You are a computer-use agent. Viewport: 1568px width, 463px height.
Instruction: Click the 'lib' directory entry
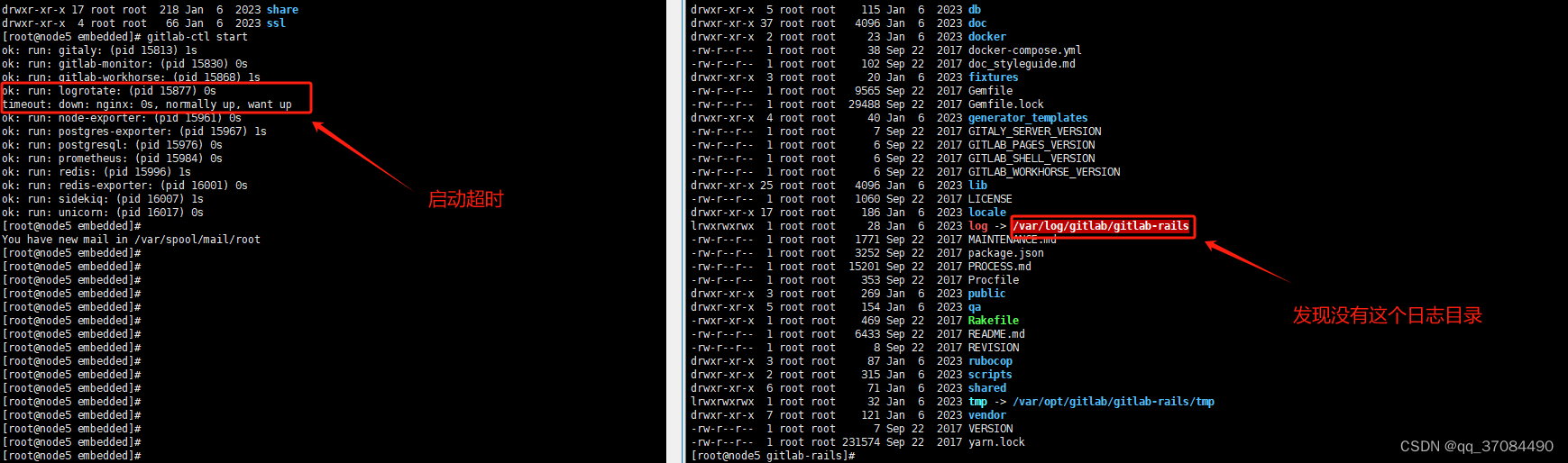click(977, 186)
